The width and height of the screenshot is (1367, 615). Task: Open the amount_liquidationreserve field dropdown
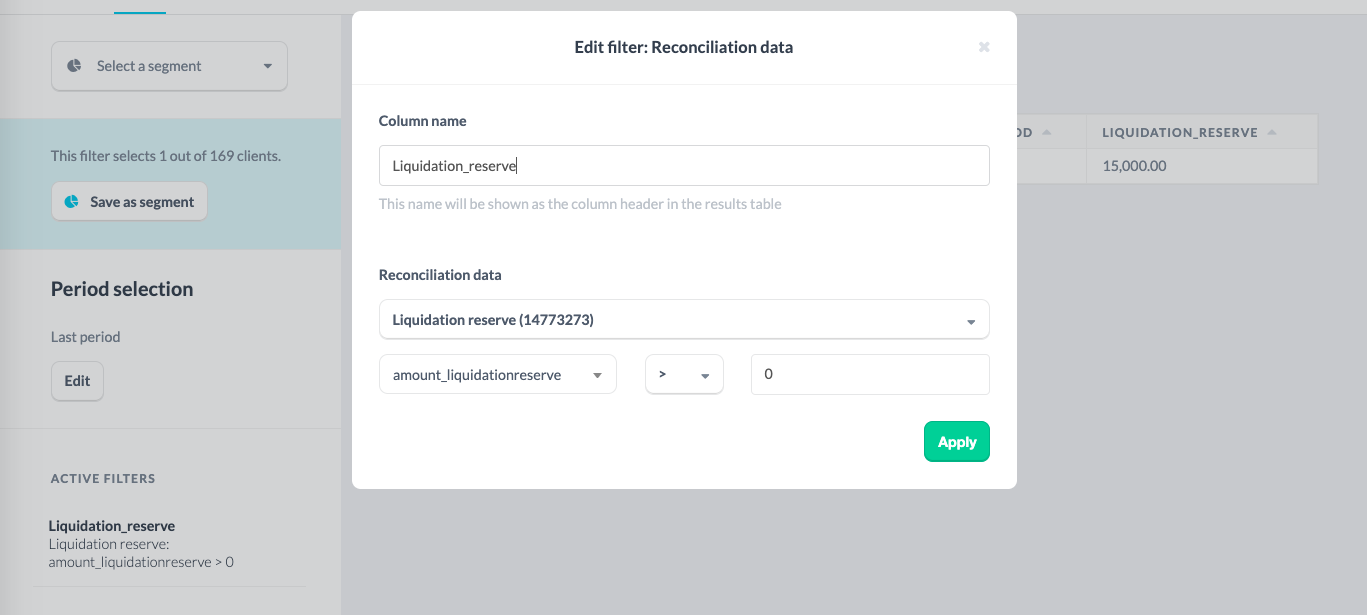click(x=497, y=375)
